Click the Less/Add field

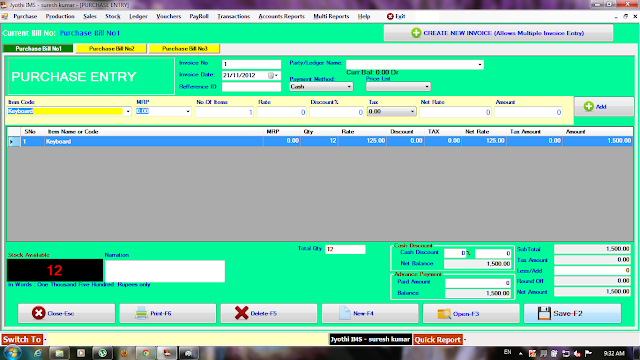(592, 270)
